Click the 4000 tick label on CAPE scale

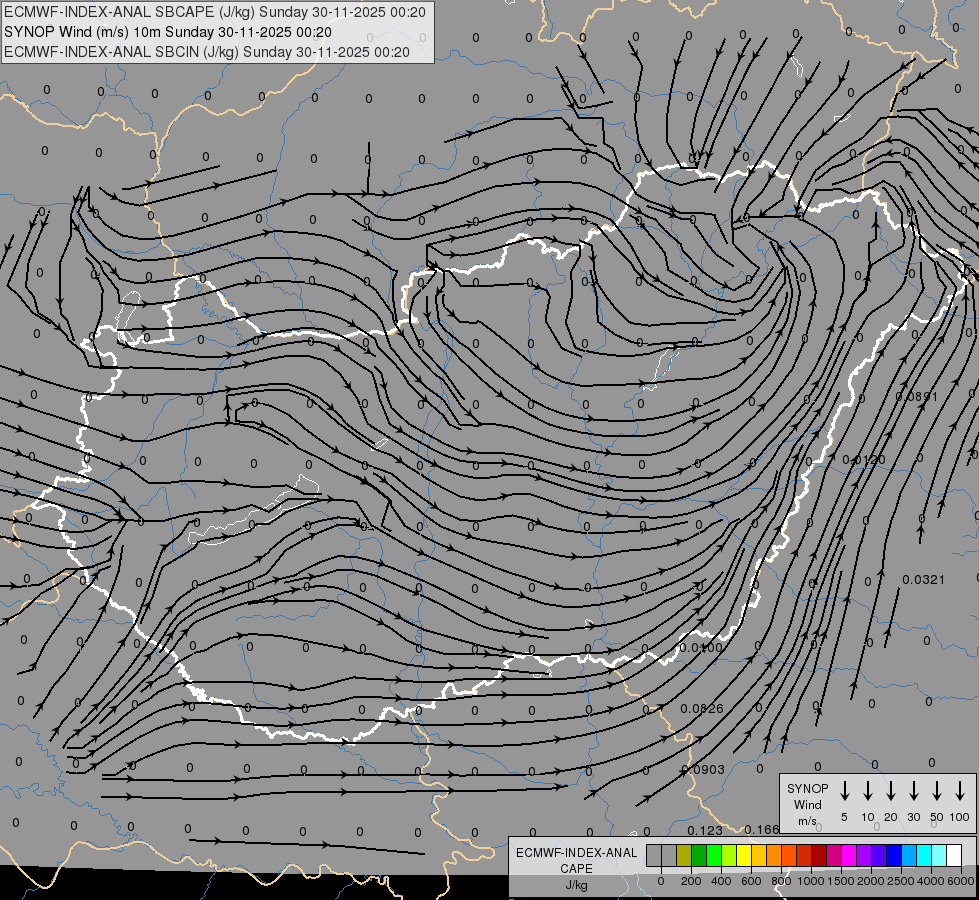(x=930, y=881)
